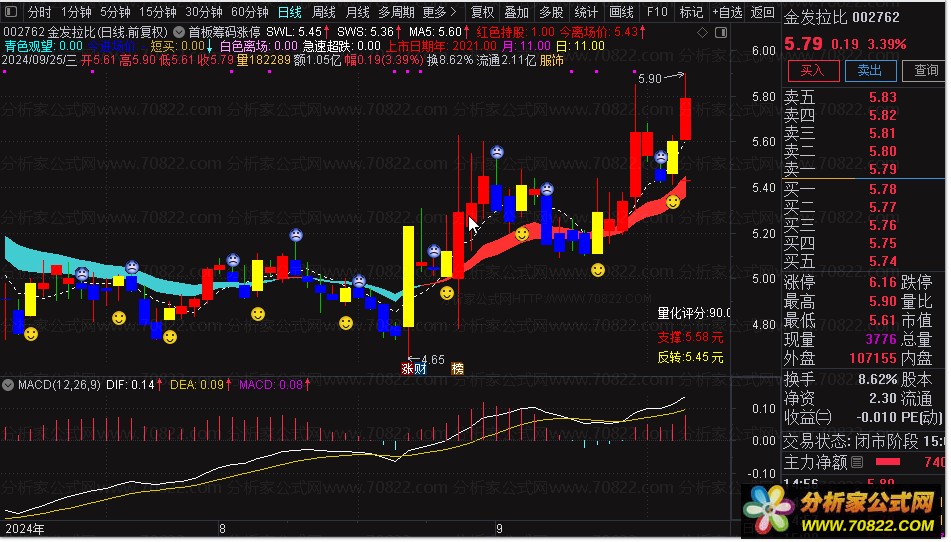Select the 日线 daily chart tab
The image size is (951, 542).
(290, 12)
